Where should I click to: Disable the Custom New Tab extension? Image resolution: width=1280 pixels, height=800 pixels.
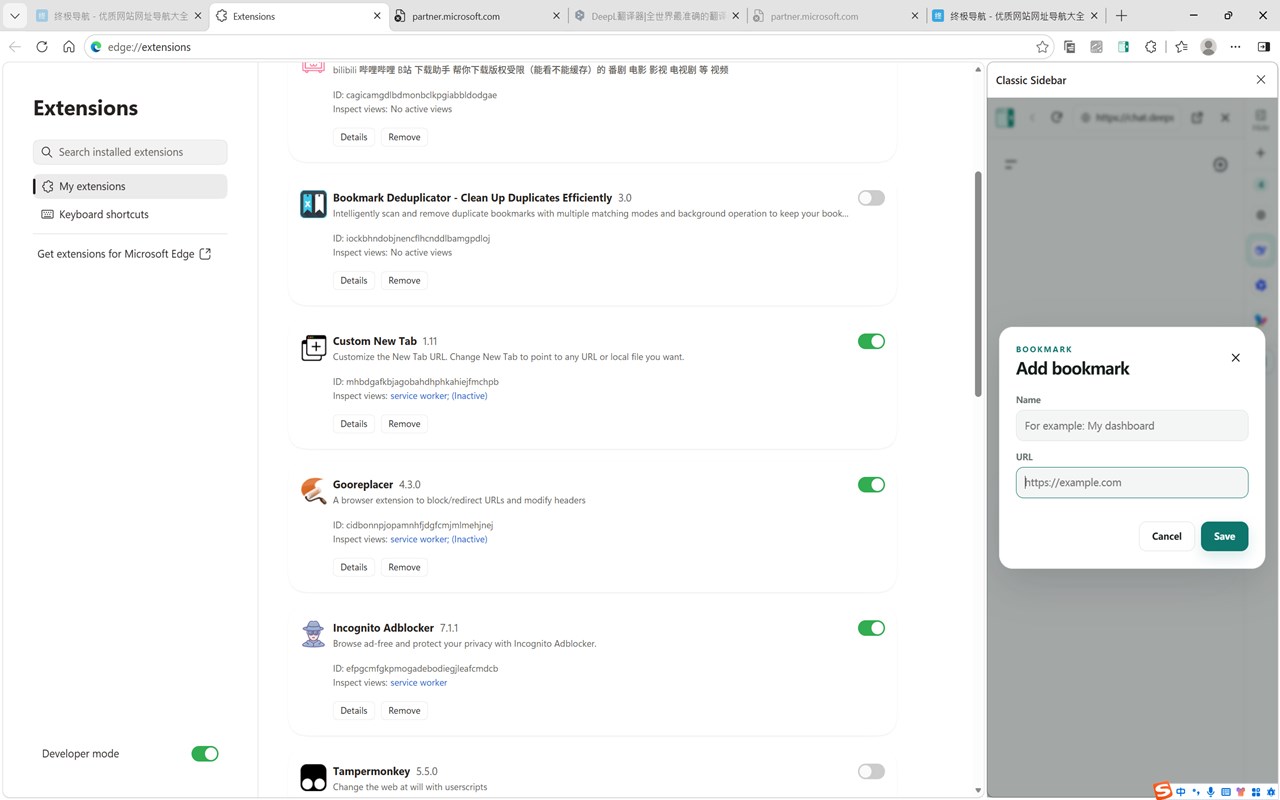(871, 341)
